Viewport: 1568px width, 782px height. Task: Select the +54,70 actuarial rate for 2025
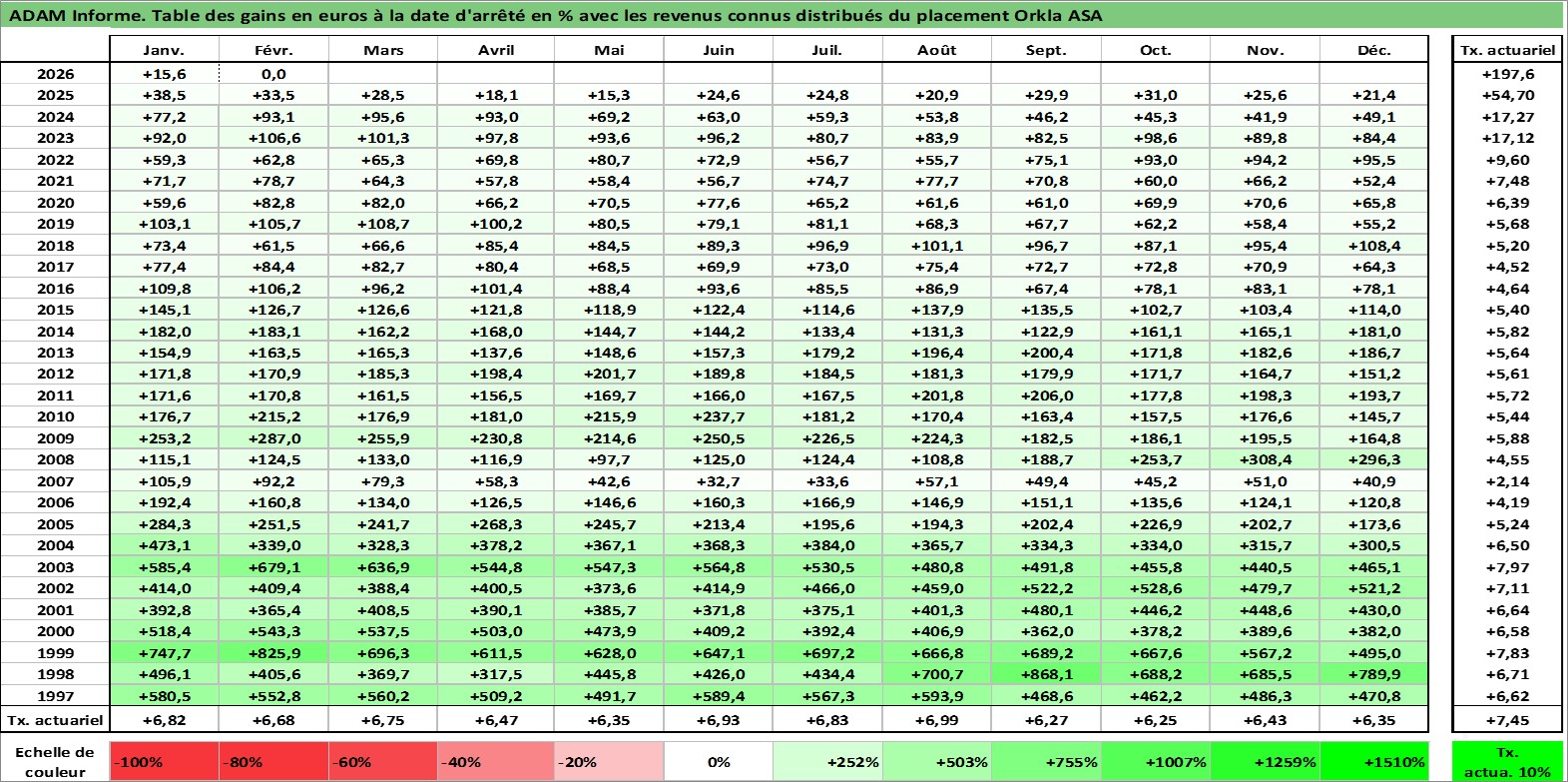tap(1507, 95)
